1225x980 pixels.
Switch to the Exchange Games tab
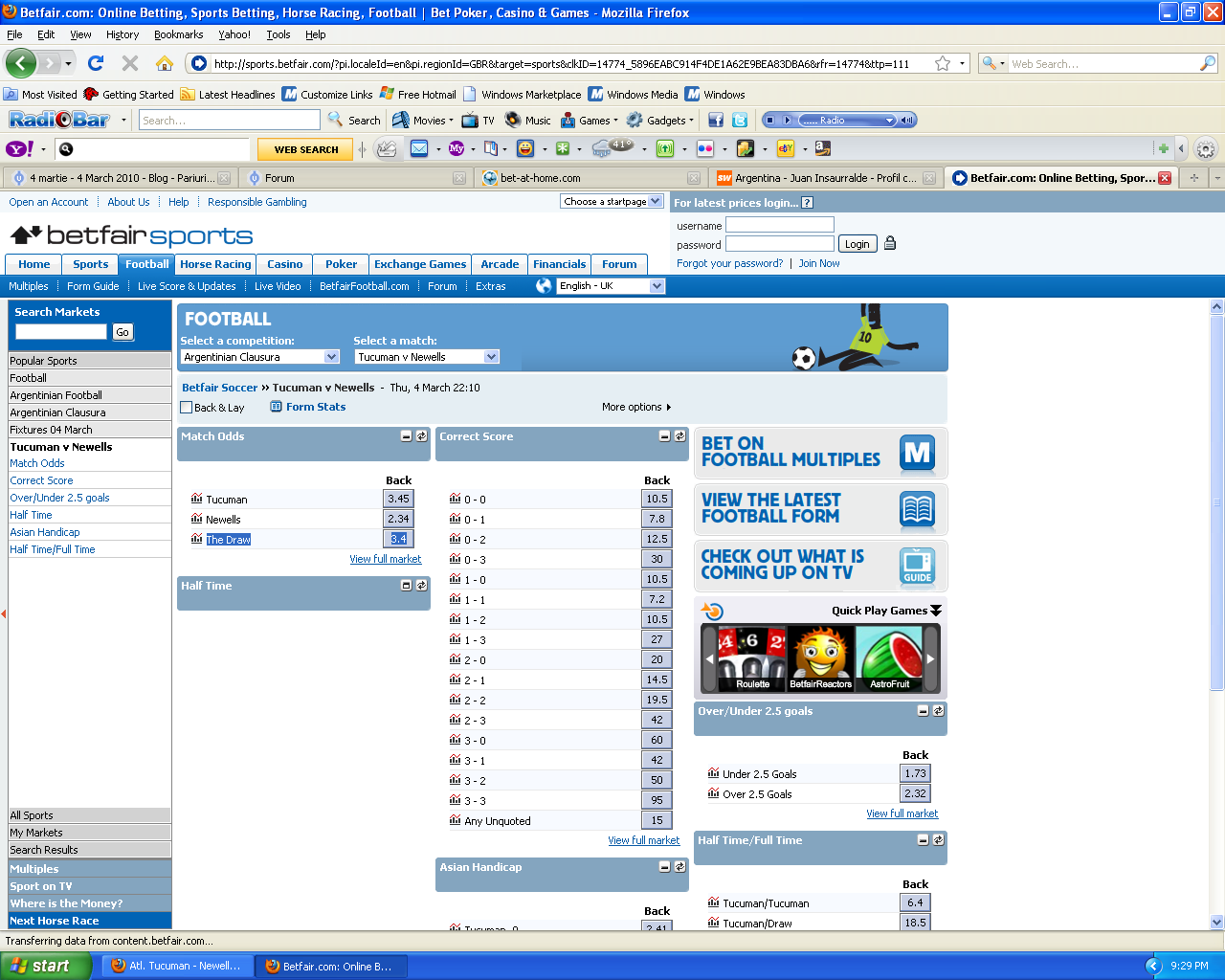tap(420, 264)
